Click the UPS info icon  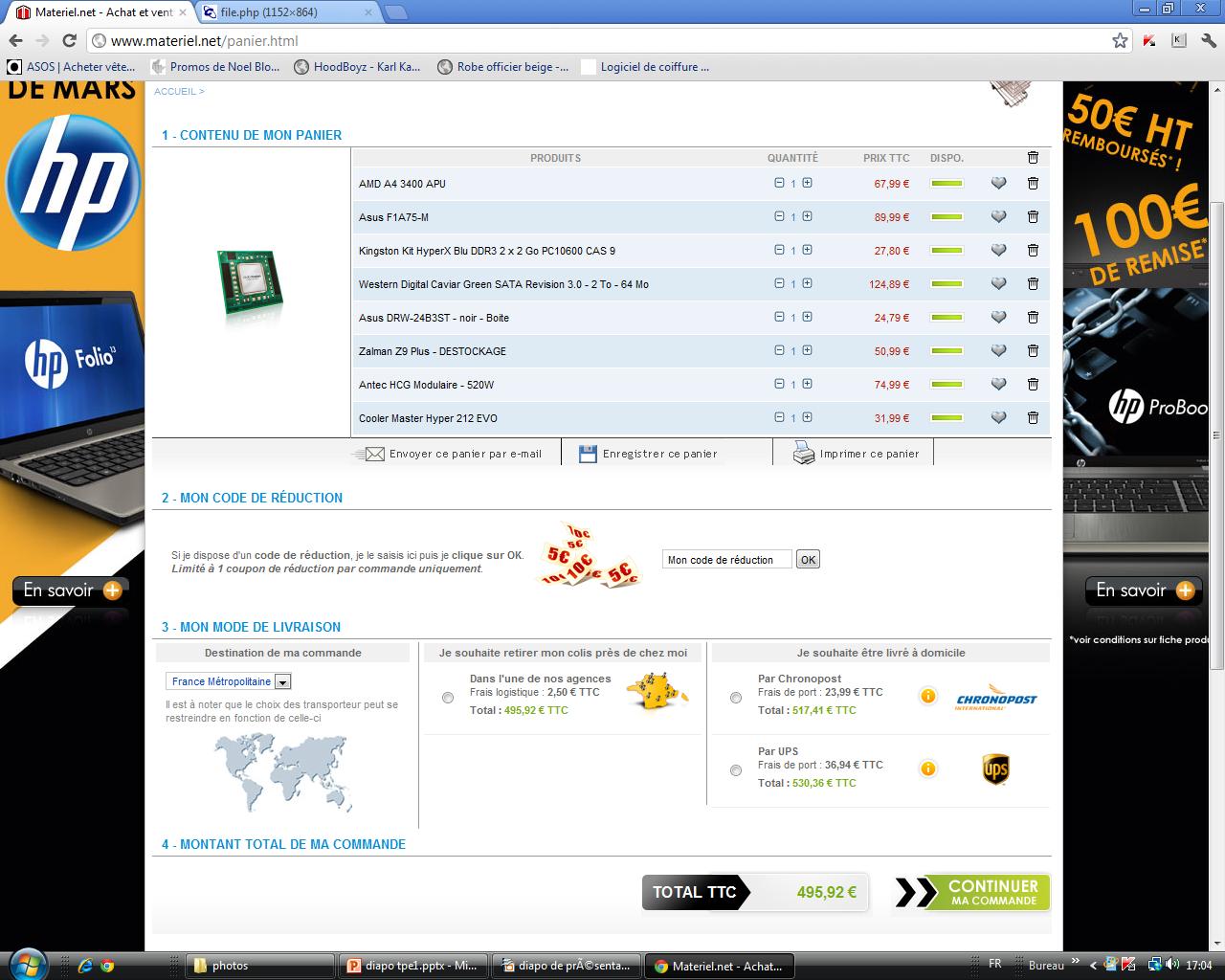click(x=927, y=768)
